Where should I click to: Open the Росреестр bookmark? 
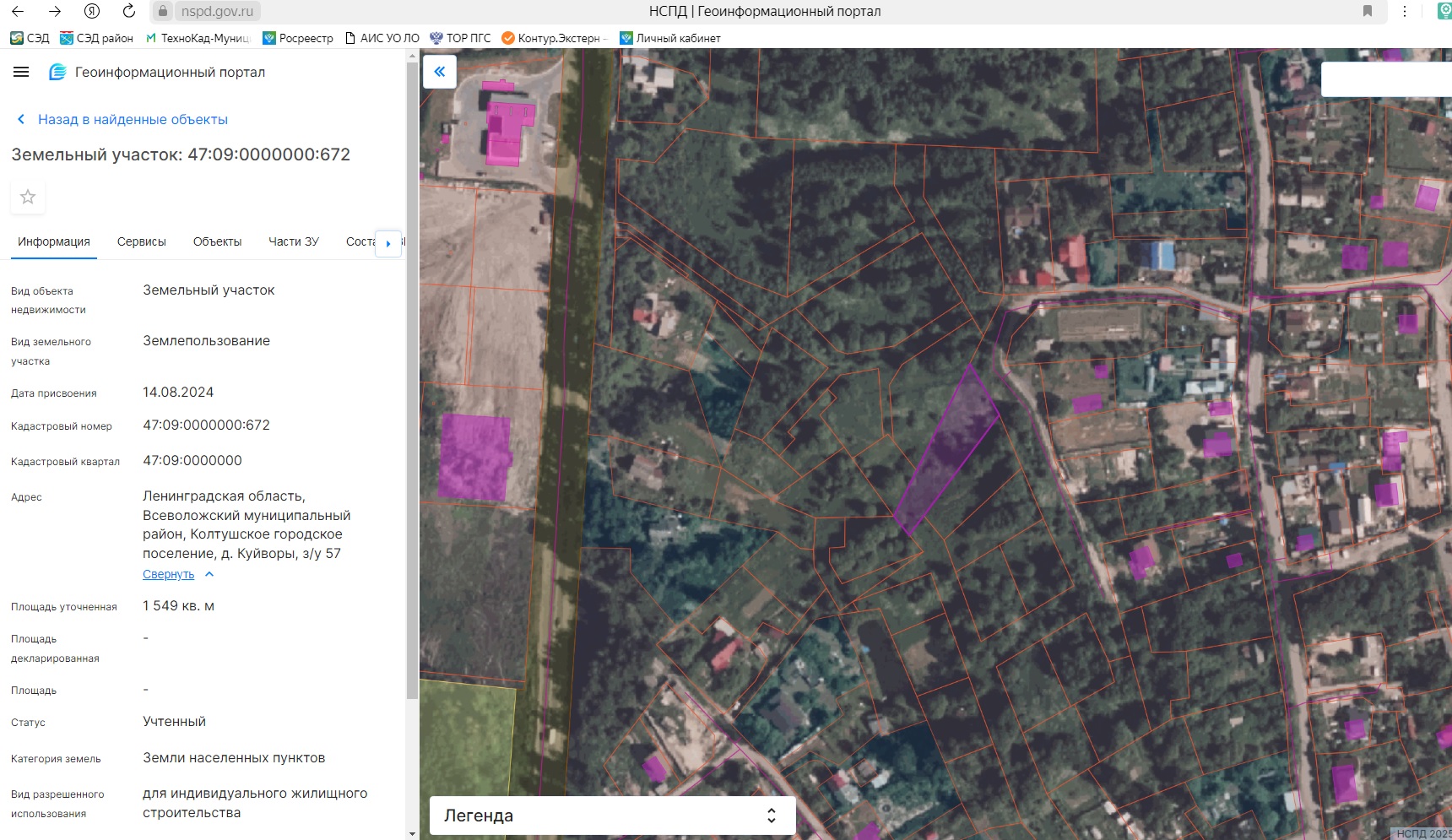coord(298,38)
